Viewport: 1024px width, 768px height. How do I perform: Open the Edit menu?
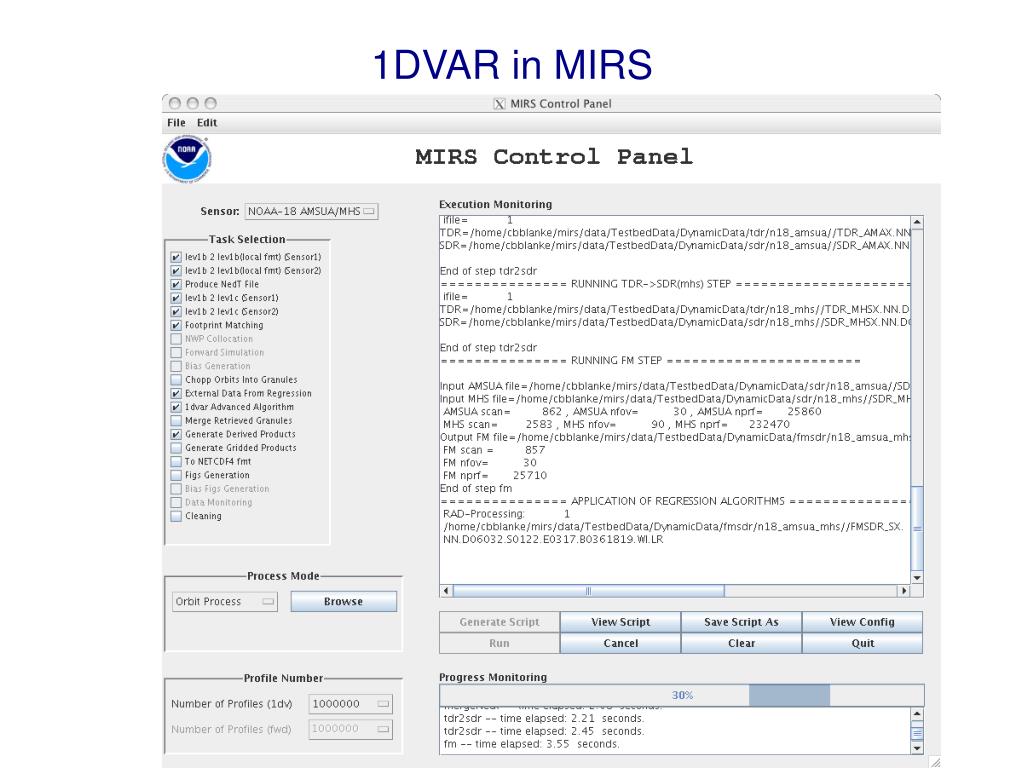[x=207, y=123]
